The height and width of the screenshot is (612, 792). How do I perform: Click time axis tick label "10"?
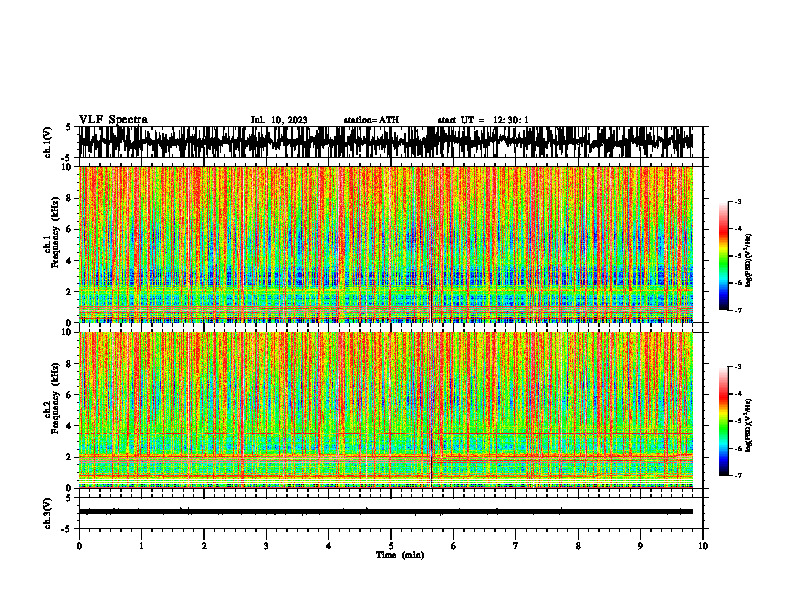tap(703, 546)
